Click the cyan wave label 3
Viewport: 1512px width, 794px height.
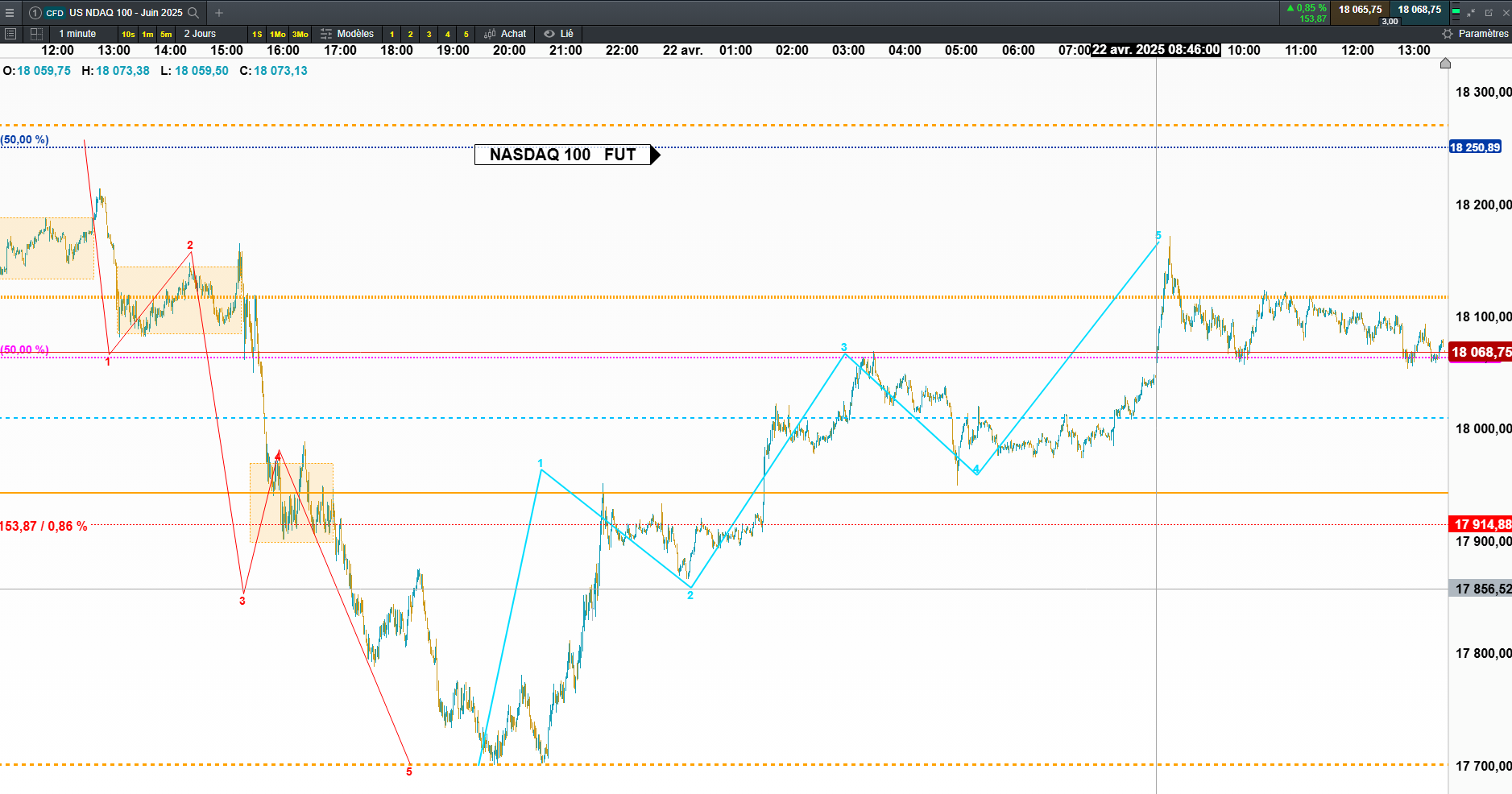tap(844, 348)
